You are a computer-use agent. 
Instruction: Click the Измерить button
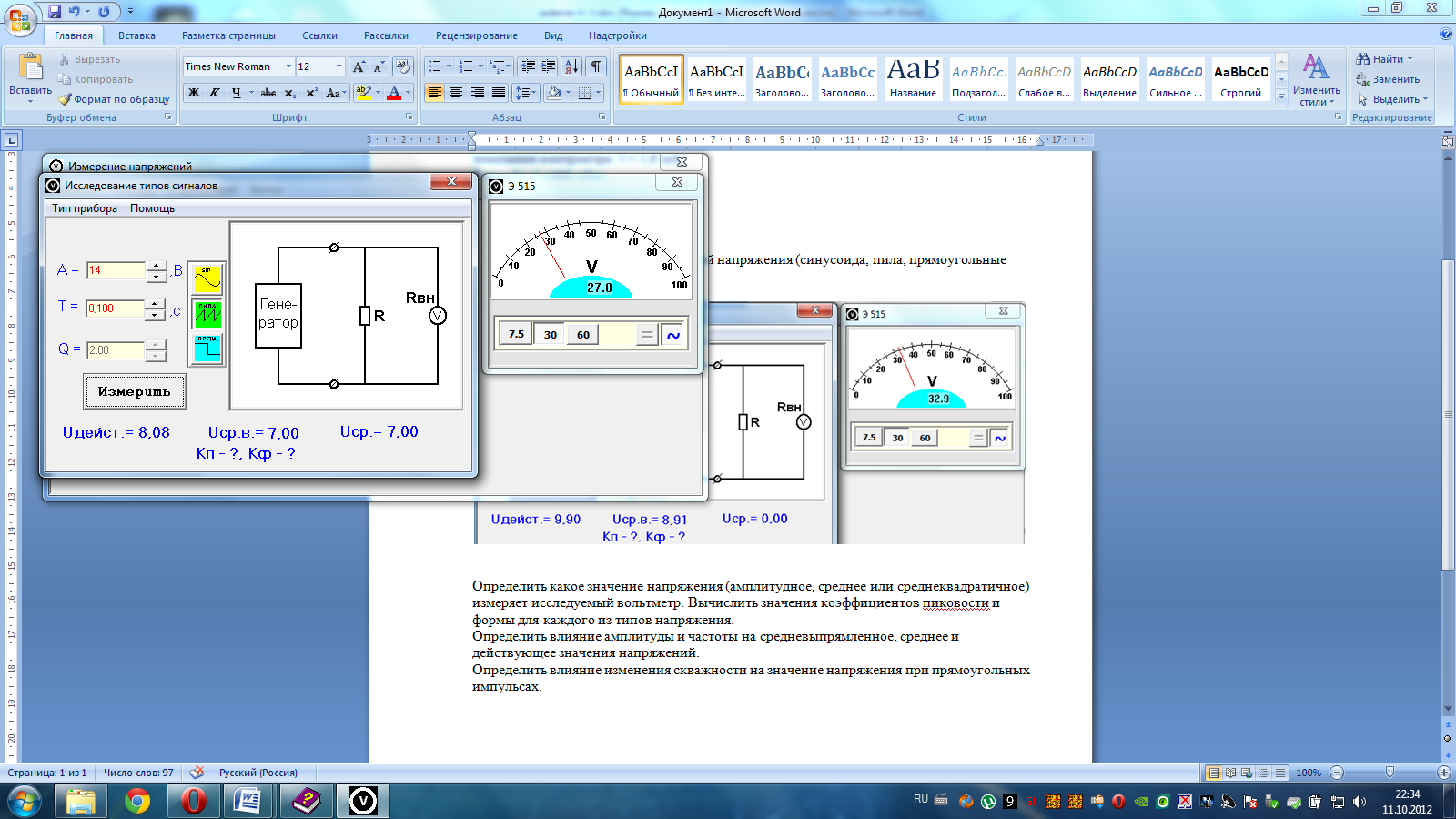pyautogui.click(x=135, y=391)
